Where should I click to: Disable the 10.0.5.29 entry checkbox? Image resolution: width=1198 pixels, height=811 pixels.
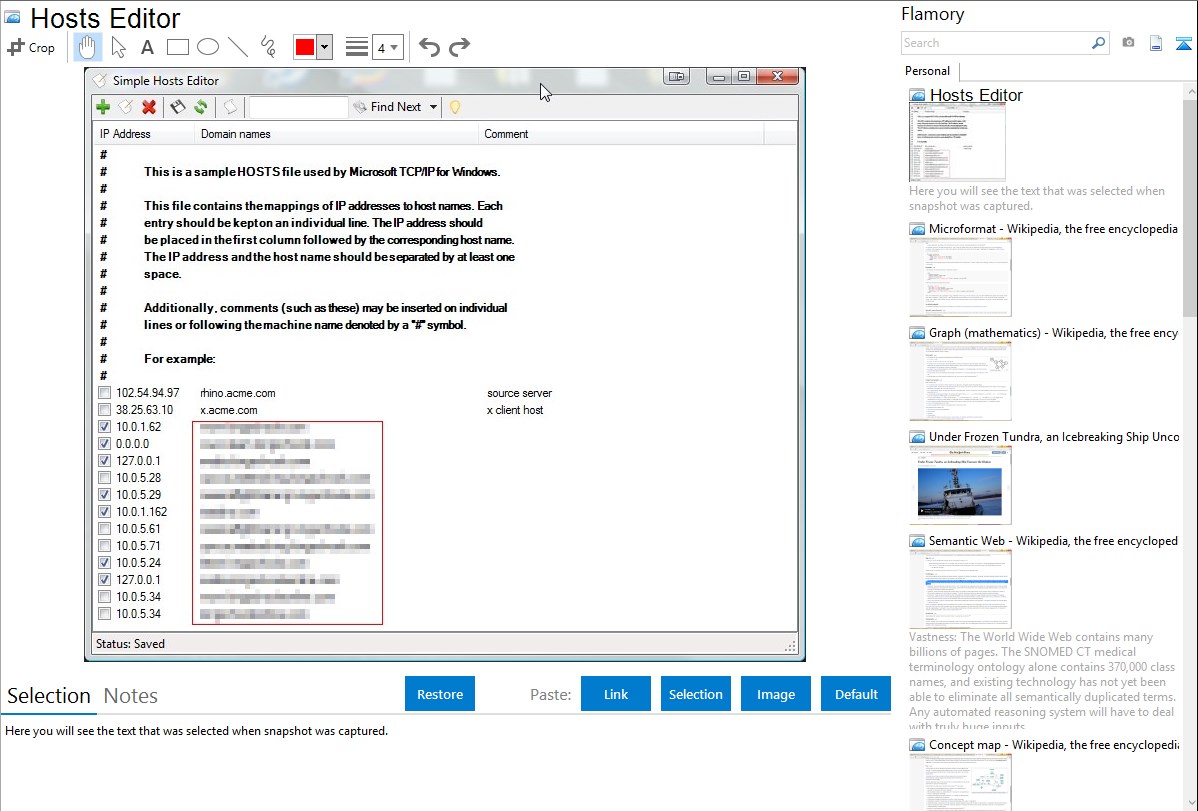[105, 495]
